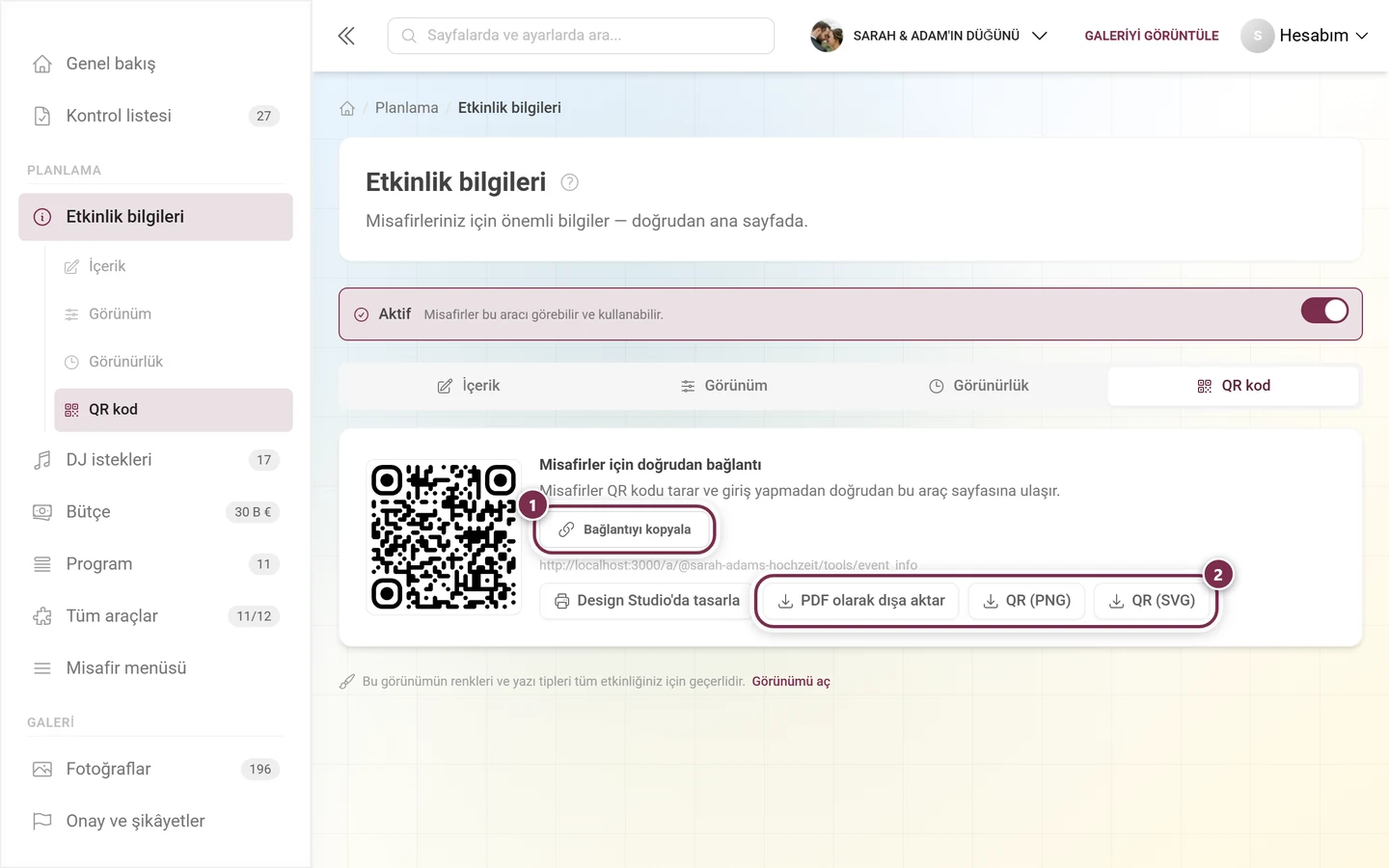Open DJ istekleri in sidebar

(155, 460)
